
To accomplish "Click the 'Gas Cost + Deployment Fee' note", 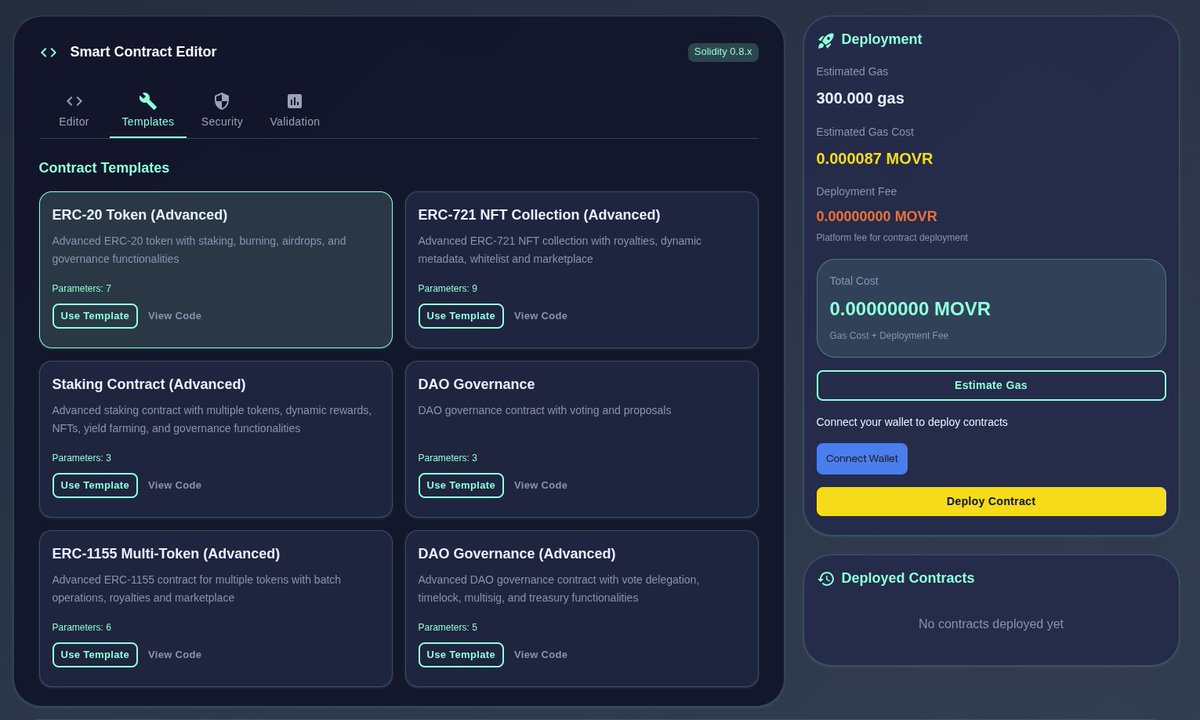I will 889,336.
